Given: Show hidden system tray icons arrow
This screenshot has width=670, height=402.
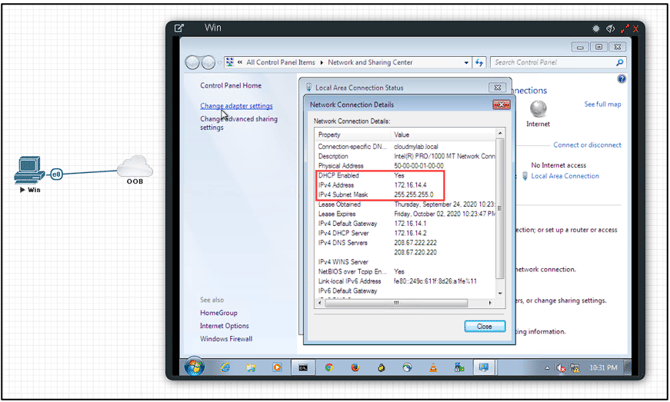Looking at the screenshot, I should coord(547,368).
